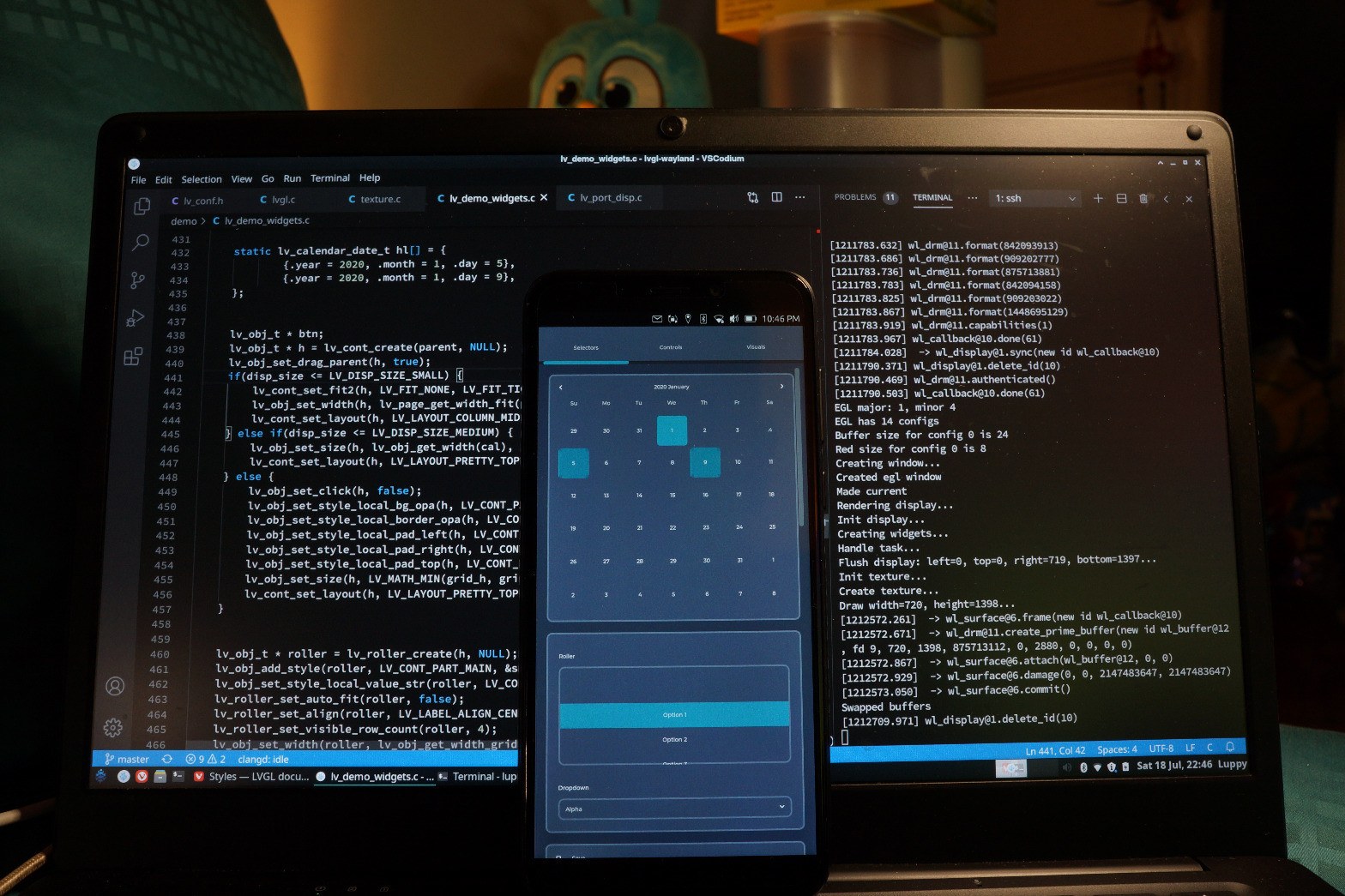The height and width of the screenshot is (896, 1345).
Task: Open the Search view in activity bar
Action: coord(140,244)
